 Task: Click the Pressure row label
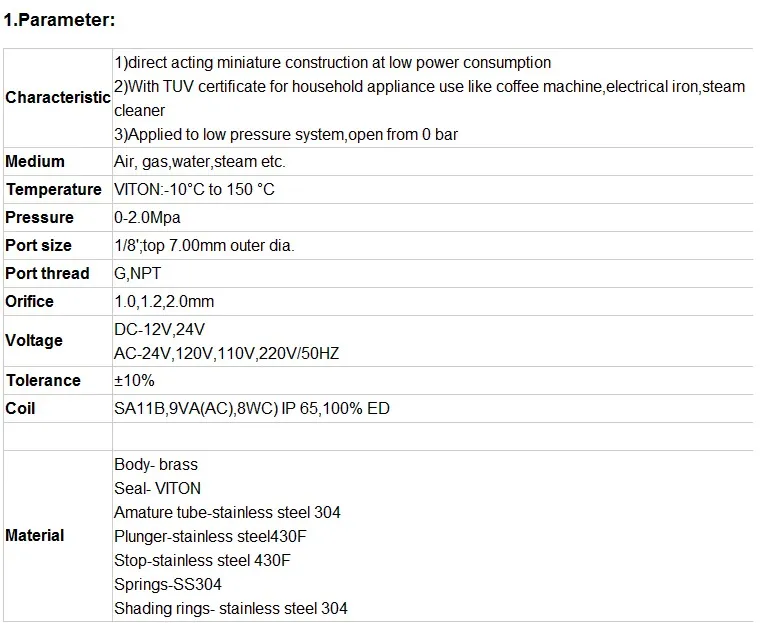tap(39, 218)
